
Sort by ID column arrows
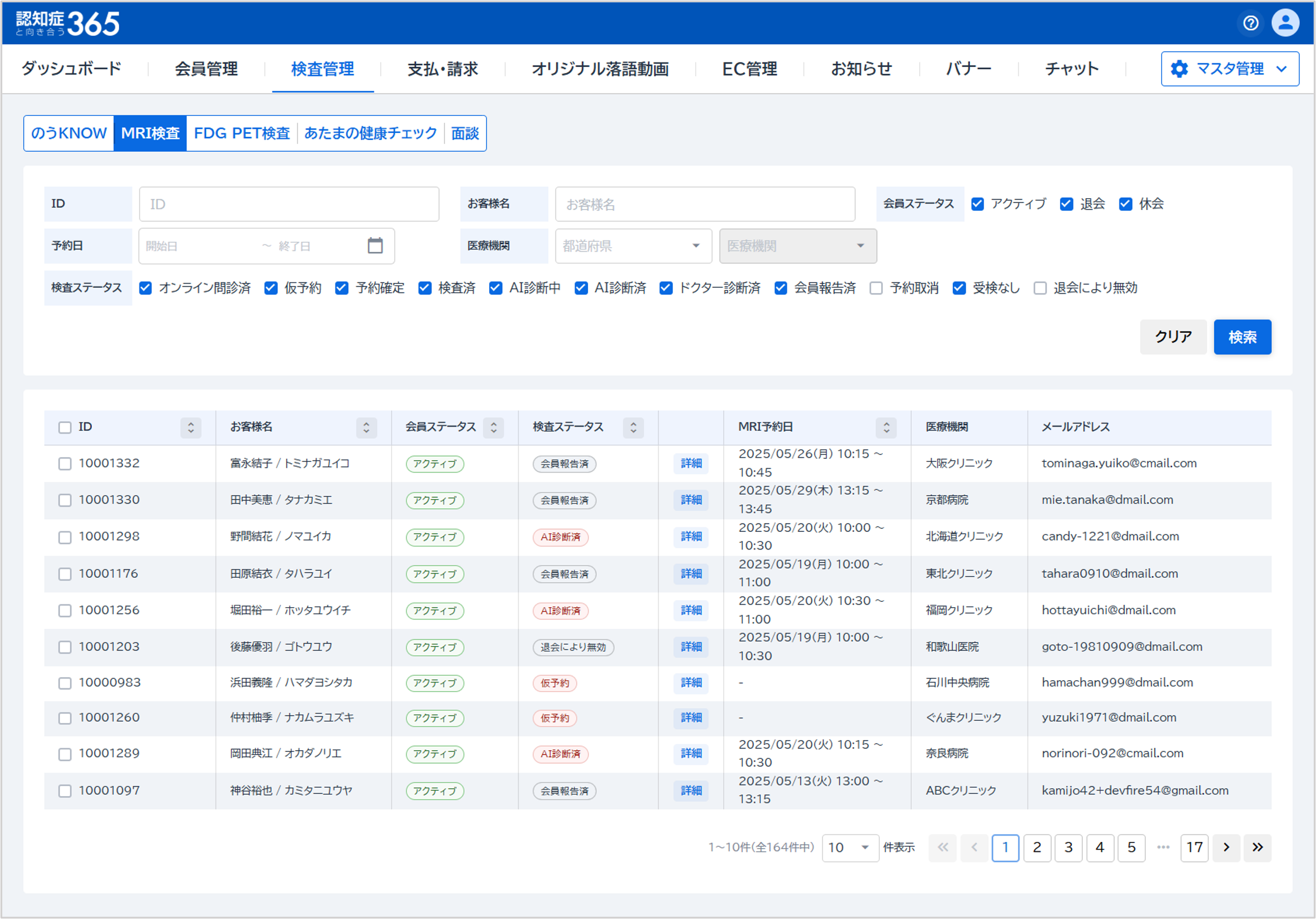[191, 427]
